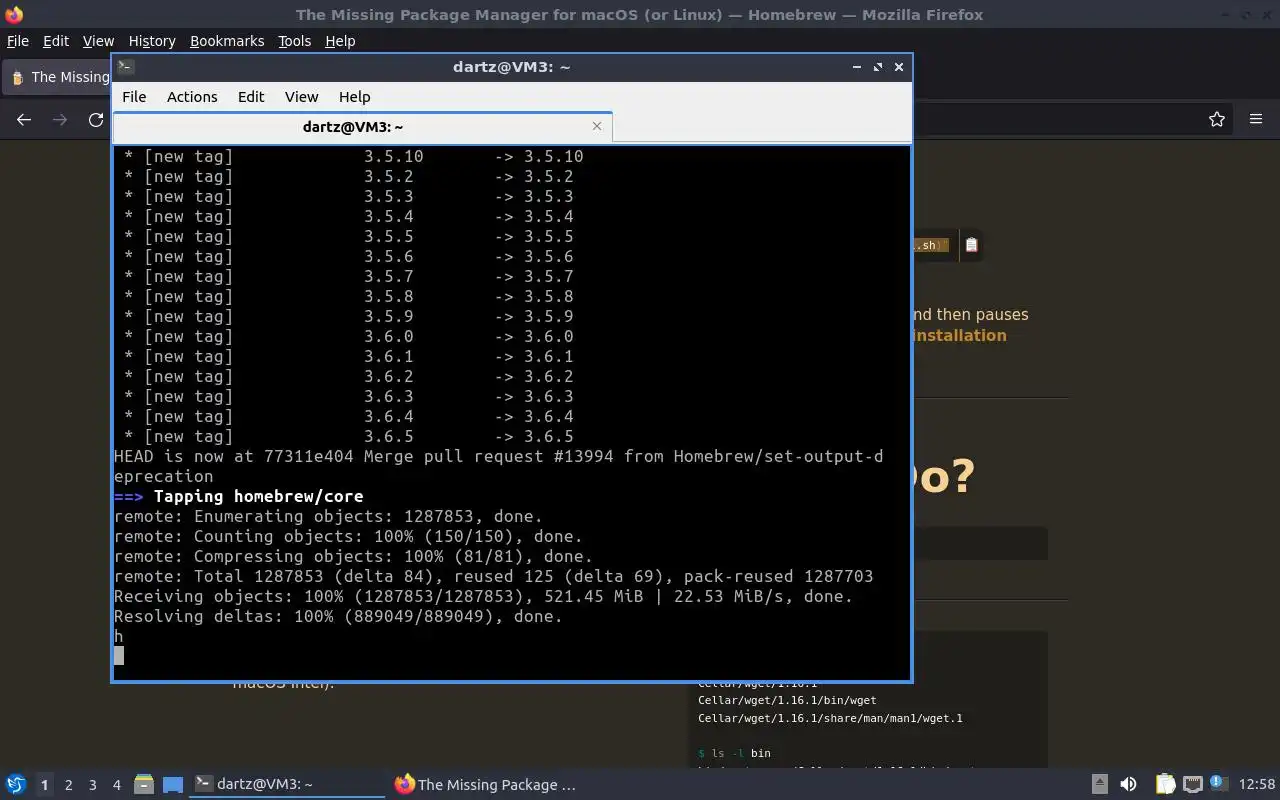This screenshot has height=800, width=1280.
Task: Open Firefox's History menu
Action: pyautogui.click(x=152, y=41)
